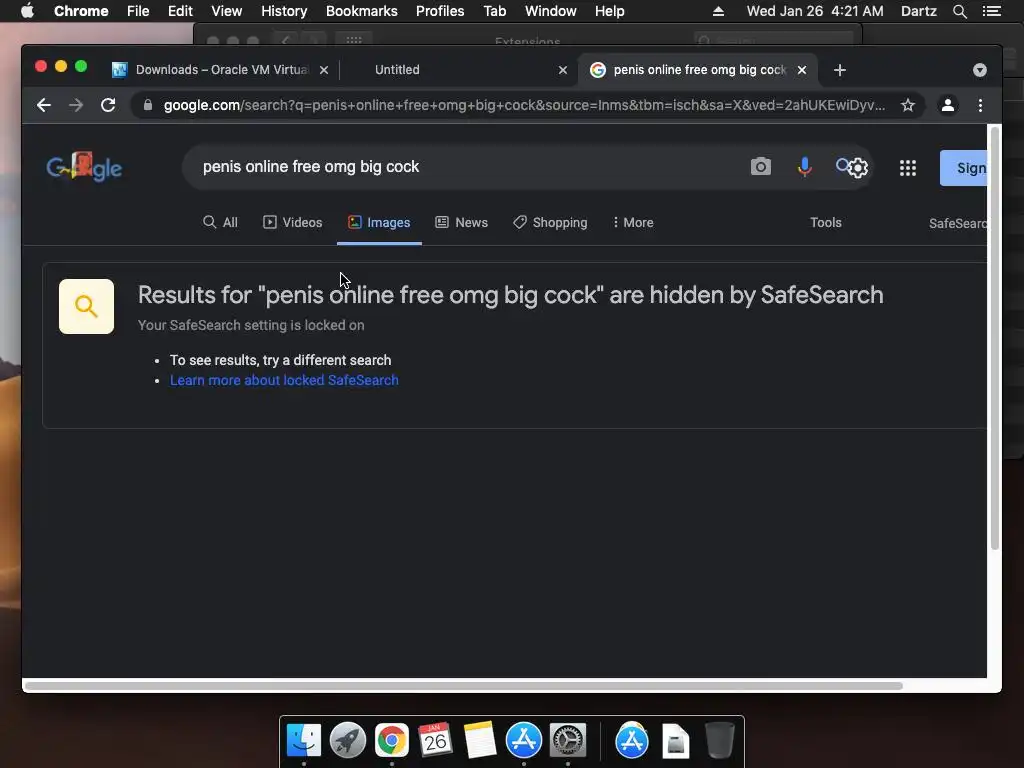Viewport: 1024px width, 768px height.
Task: Open Notes from the Dock
Action: point(479,741)
